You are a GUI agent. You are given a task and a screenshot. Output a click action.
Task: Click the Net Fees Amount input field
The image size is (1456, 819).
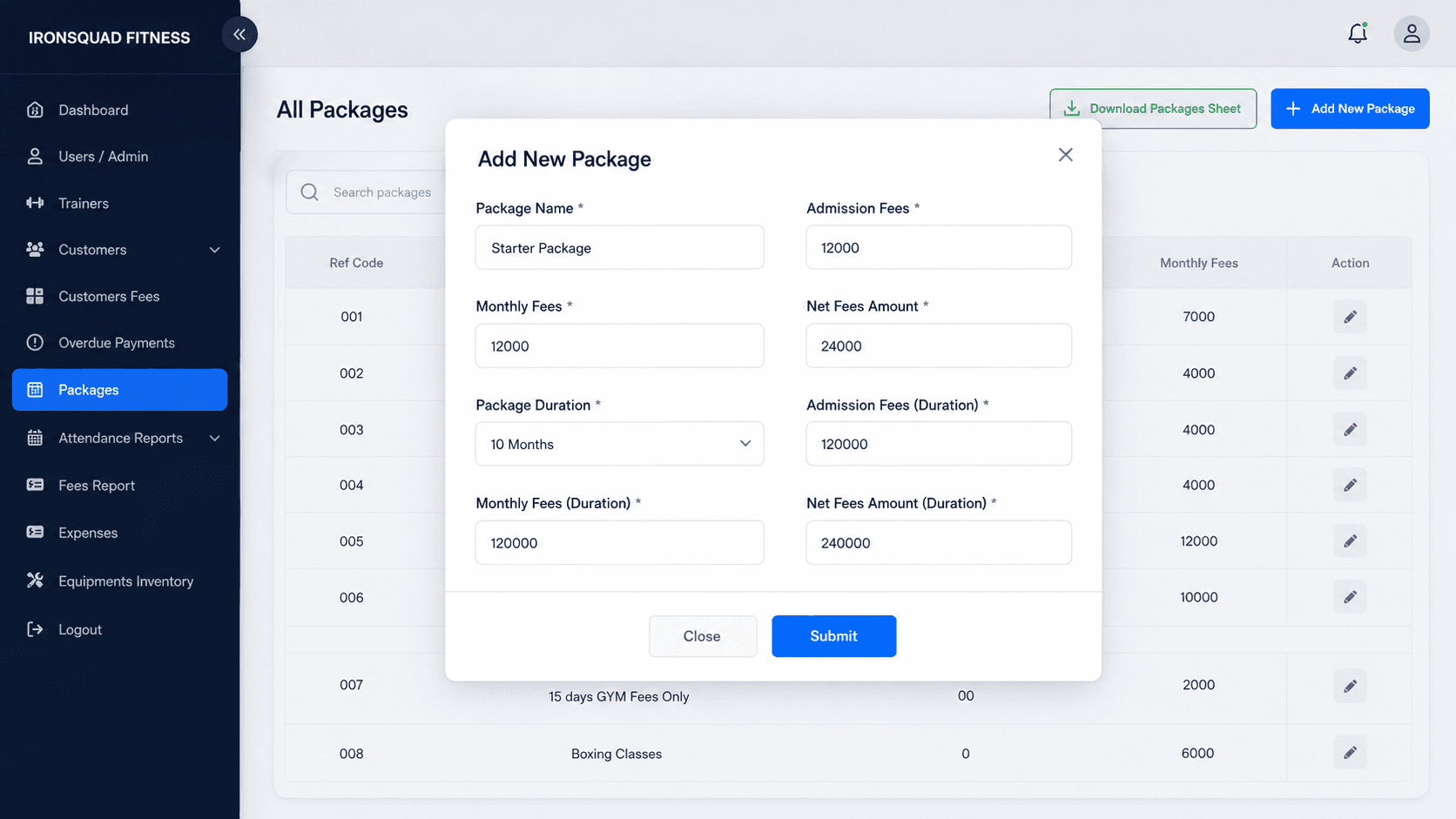coord(939,346)
